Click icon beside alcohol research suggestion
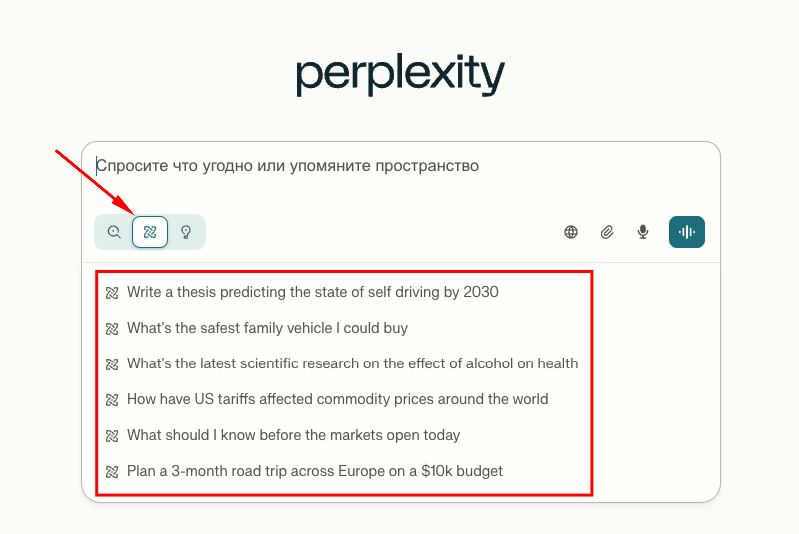Viewport: 799px width, 534px height. tap(112, 364)
